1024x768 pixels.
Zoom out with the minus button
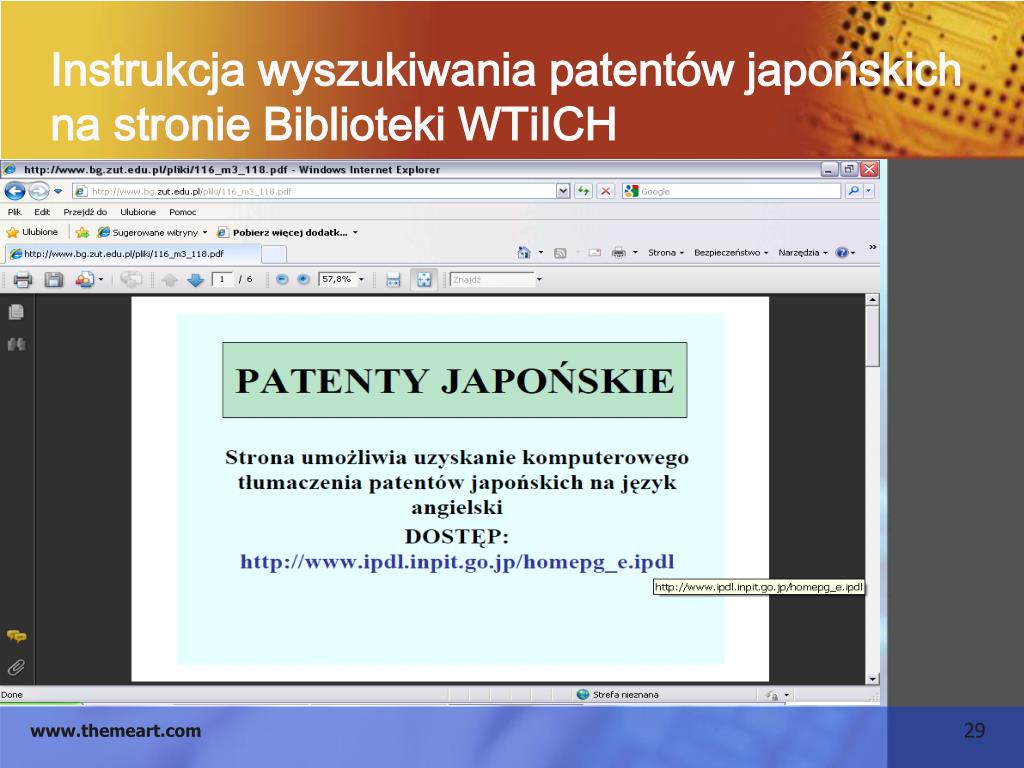(x=282, y=280)
